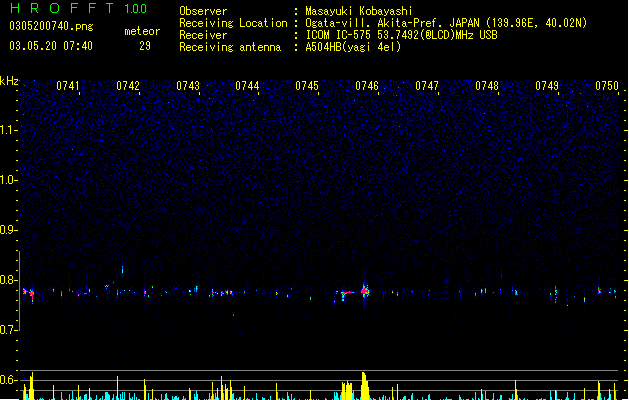
Task: Click the 0750 time marker
Action: [607, 86]
